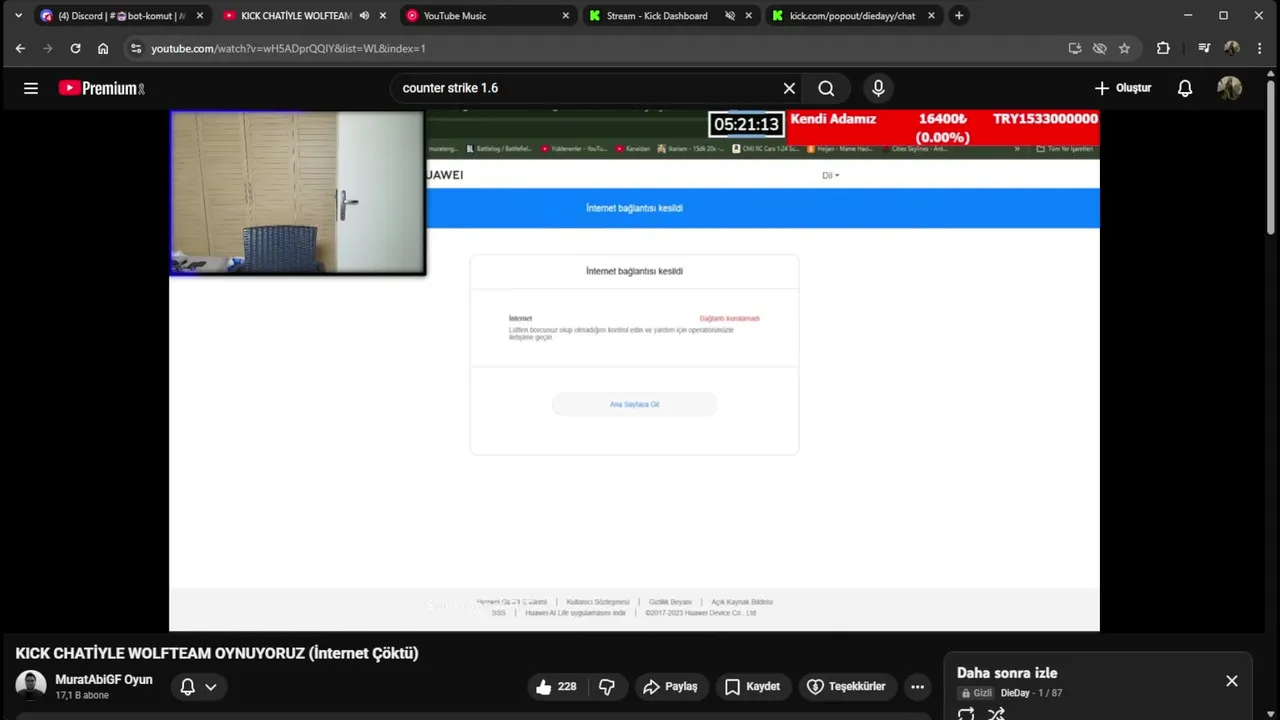The height and width of the screenshot is (720, 1280).
Task: Install or cast icon in address bar
Action: (x=1075, y=48)
